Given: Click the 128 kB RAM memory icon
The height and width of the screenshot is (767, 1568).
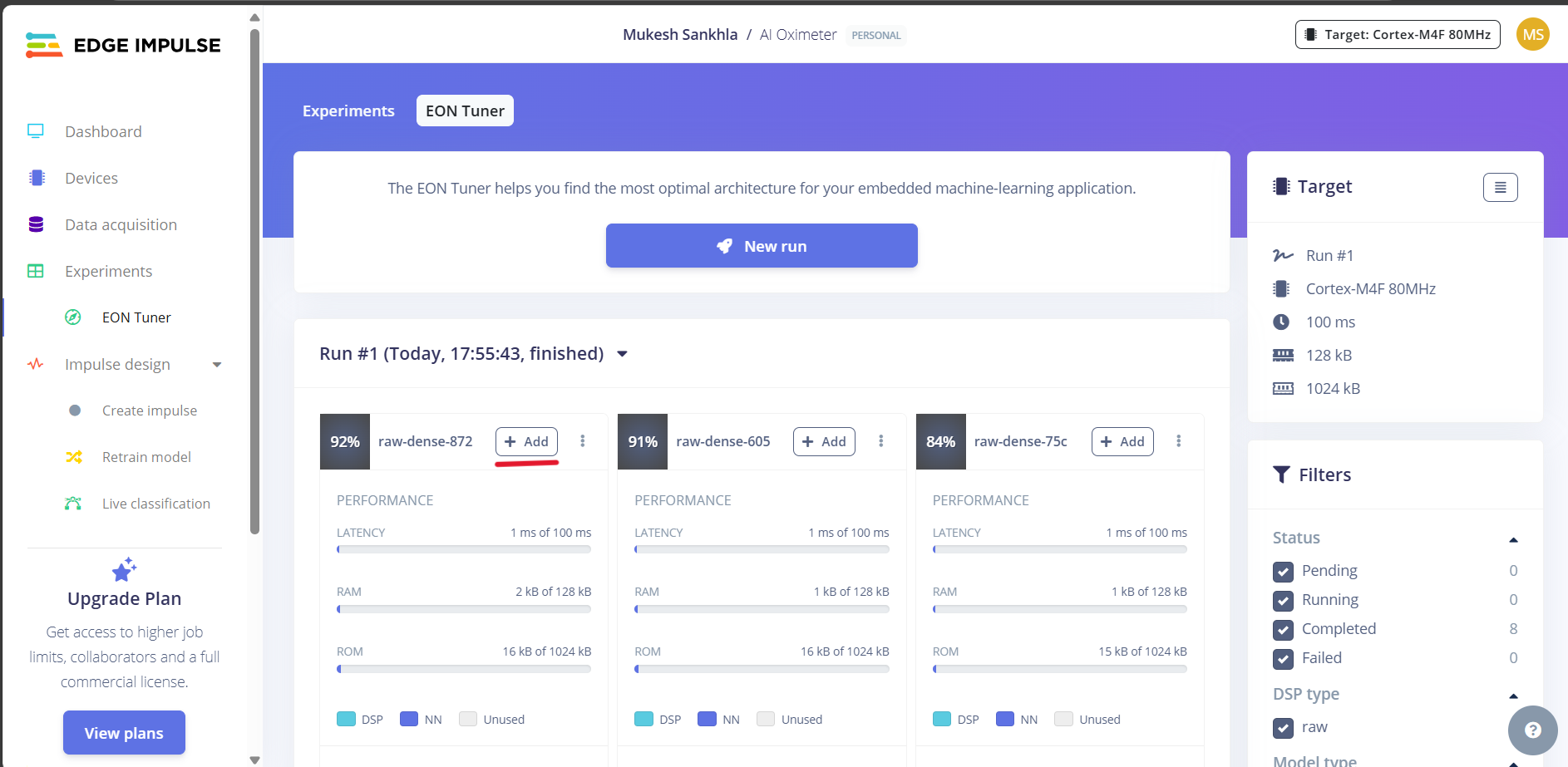Looking at the screenshot, I should (x=1283, y=355).
